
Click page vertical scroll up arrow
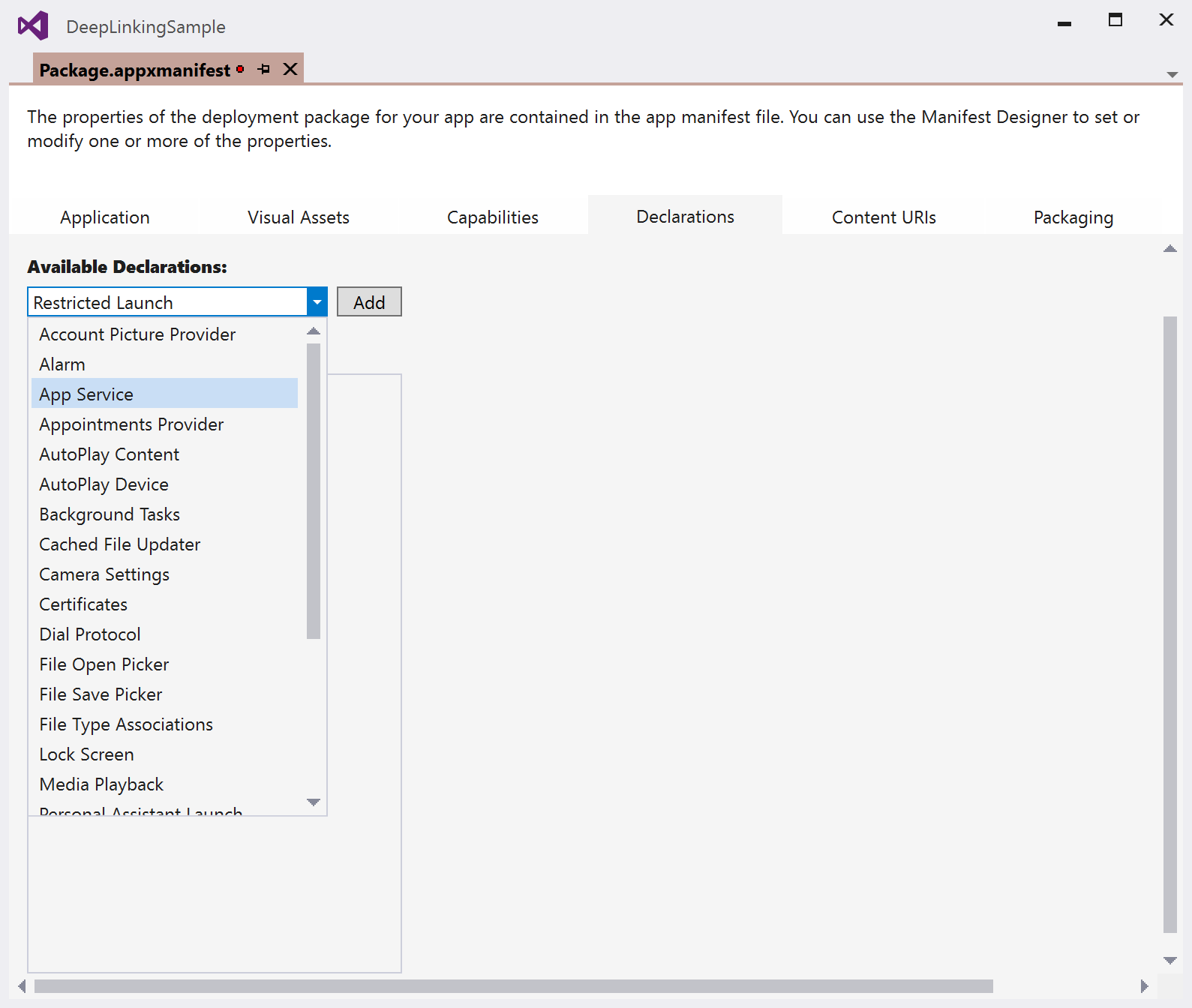pos(1170,248)
